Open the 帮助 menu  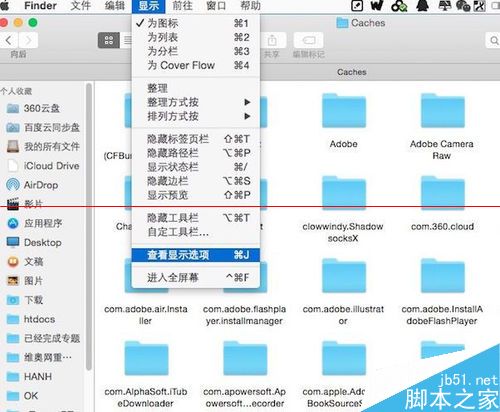[x=251, y=6]
